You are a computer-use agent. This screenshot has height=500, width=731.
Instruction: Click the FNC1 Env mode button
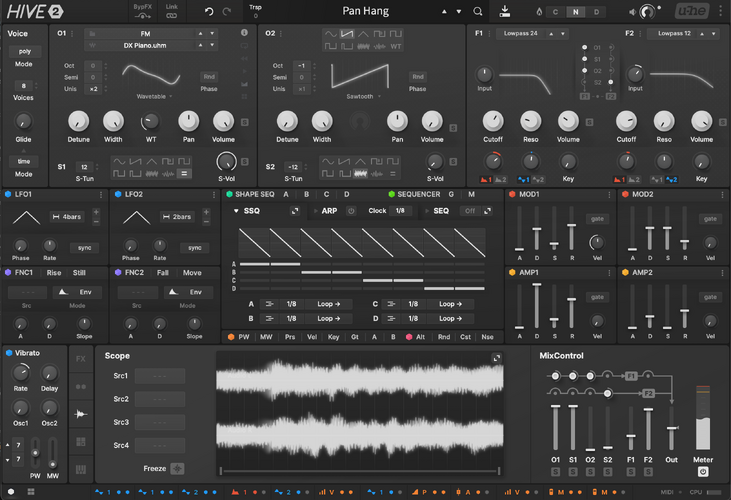(77, 292)
